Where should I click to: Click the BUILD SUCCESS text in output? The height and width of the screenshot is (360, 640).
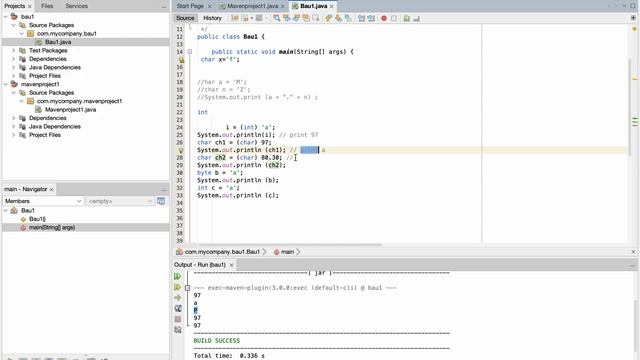click(217, 341)
